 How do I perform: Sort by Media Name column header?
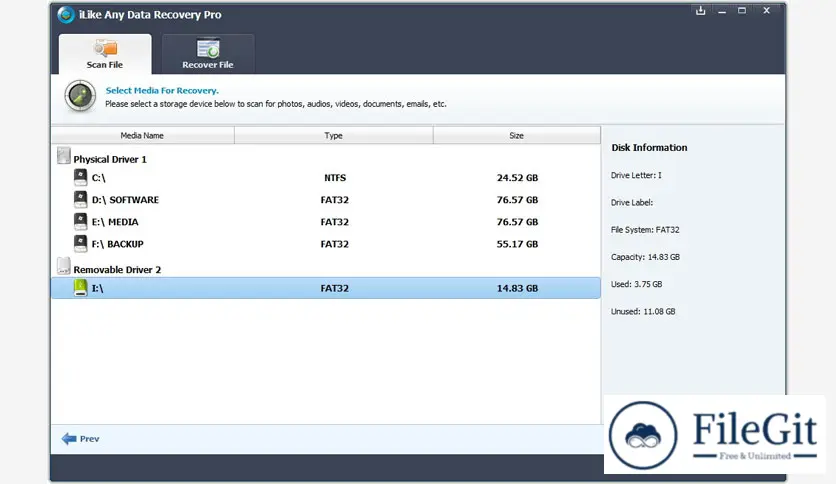[142, 135]
